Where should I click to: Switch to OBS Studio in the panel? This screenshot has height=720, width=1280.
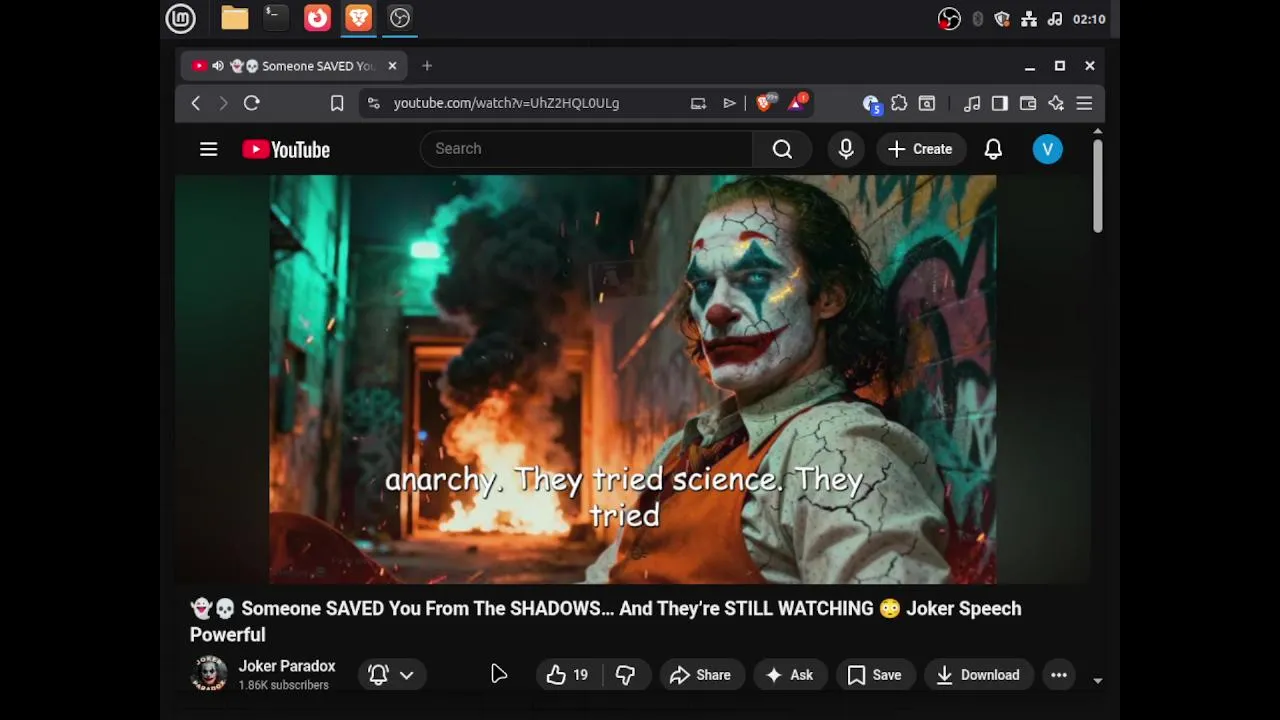click(x=400, y=18)
